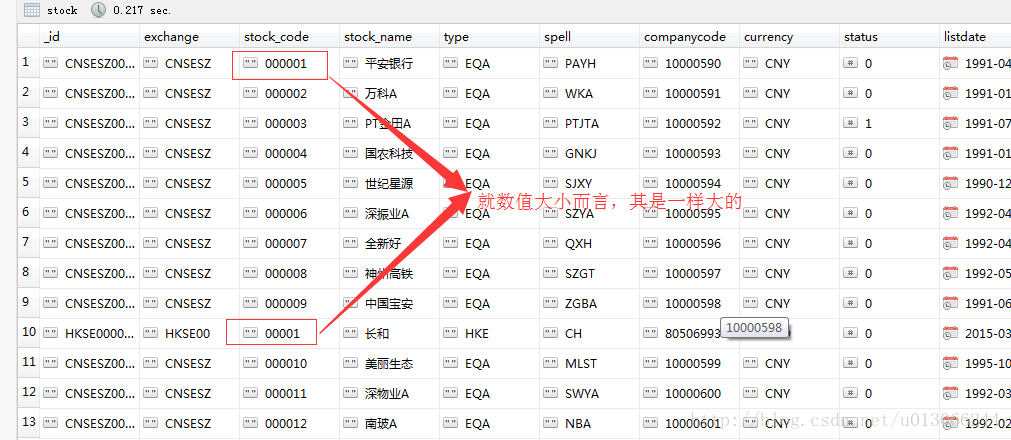Select spell cell MLST
The height and width of the screenshot is (440, 1011).
[589, 363]
